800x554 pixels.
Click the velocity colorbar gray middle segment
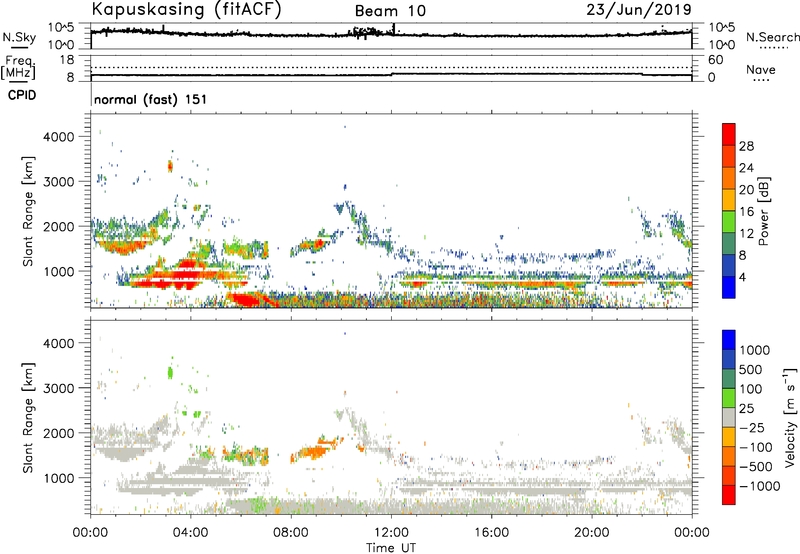[x=729, y=417]
